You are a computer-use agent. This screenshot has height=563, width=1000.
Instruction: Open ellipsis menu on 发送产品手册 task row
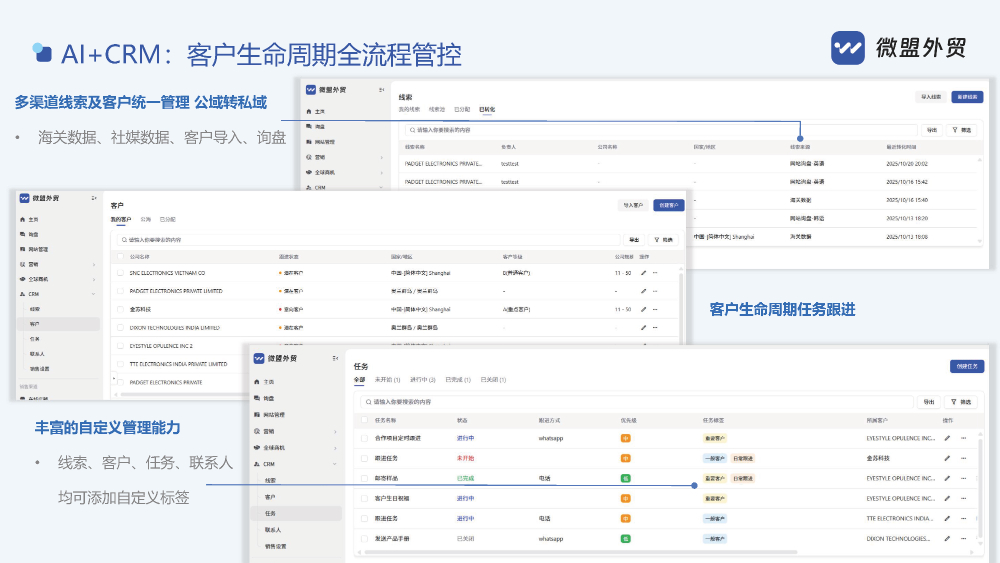coord(963,539)
